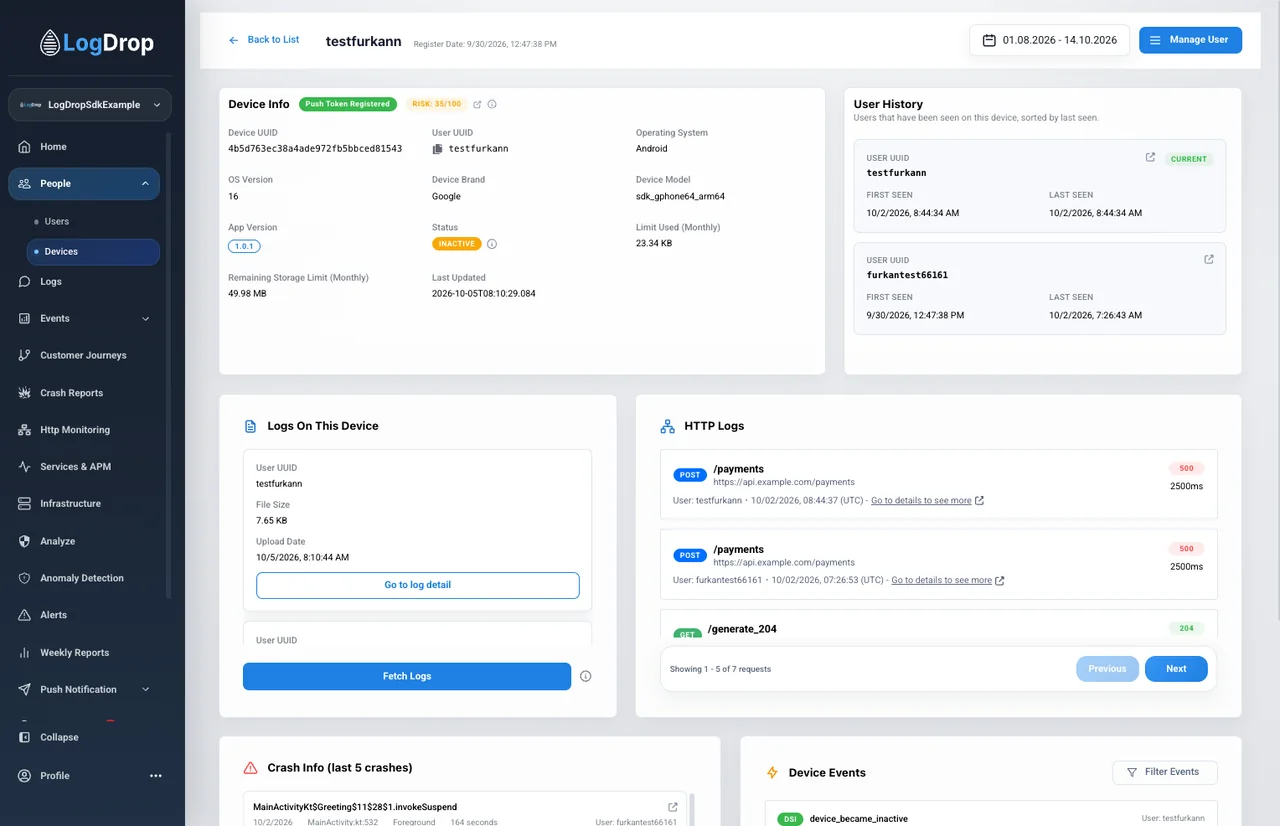Click Crash Reports sidebar icon
The width and height of the screenshot is (1280, 826).
click(25, 393)
